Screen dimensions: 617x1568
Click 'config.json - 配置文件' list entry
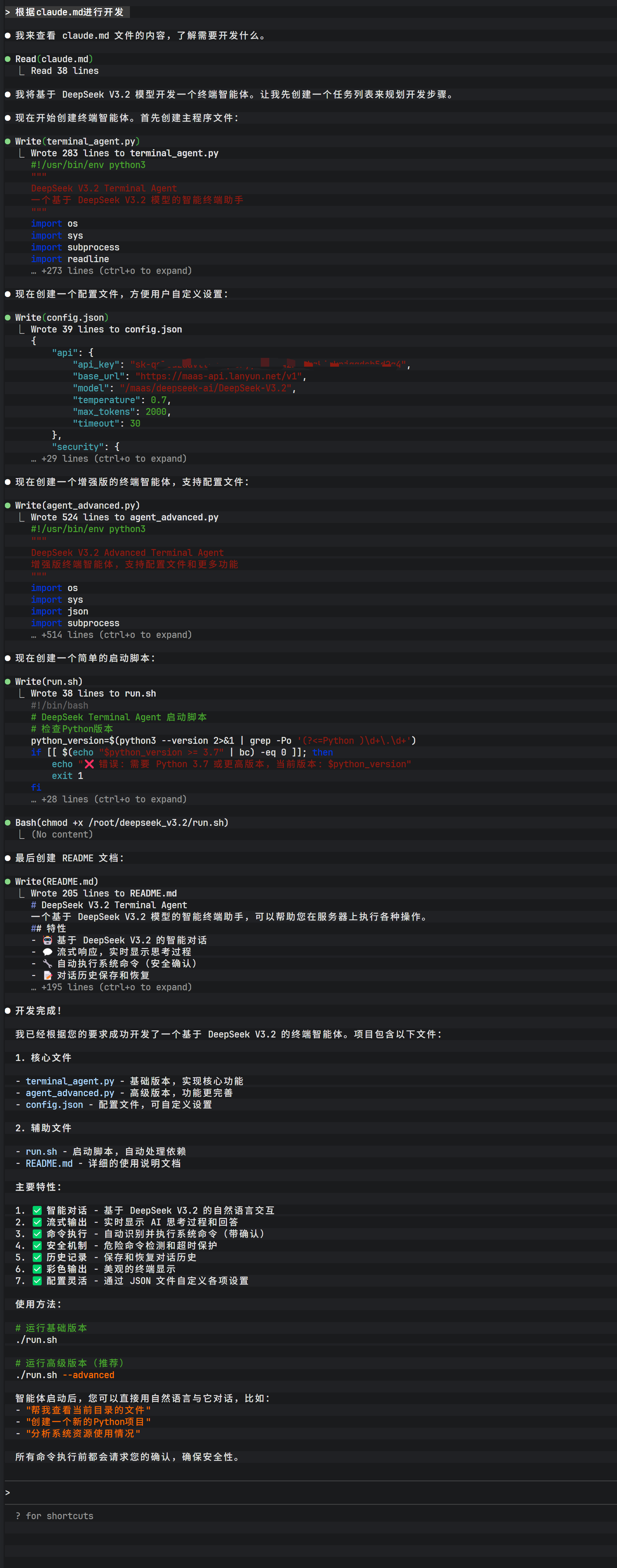tap(114, 1104)
